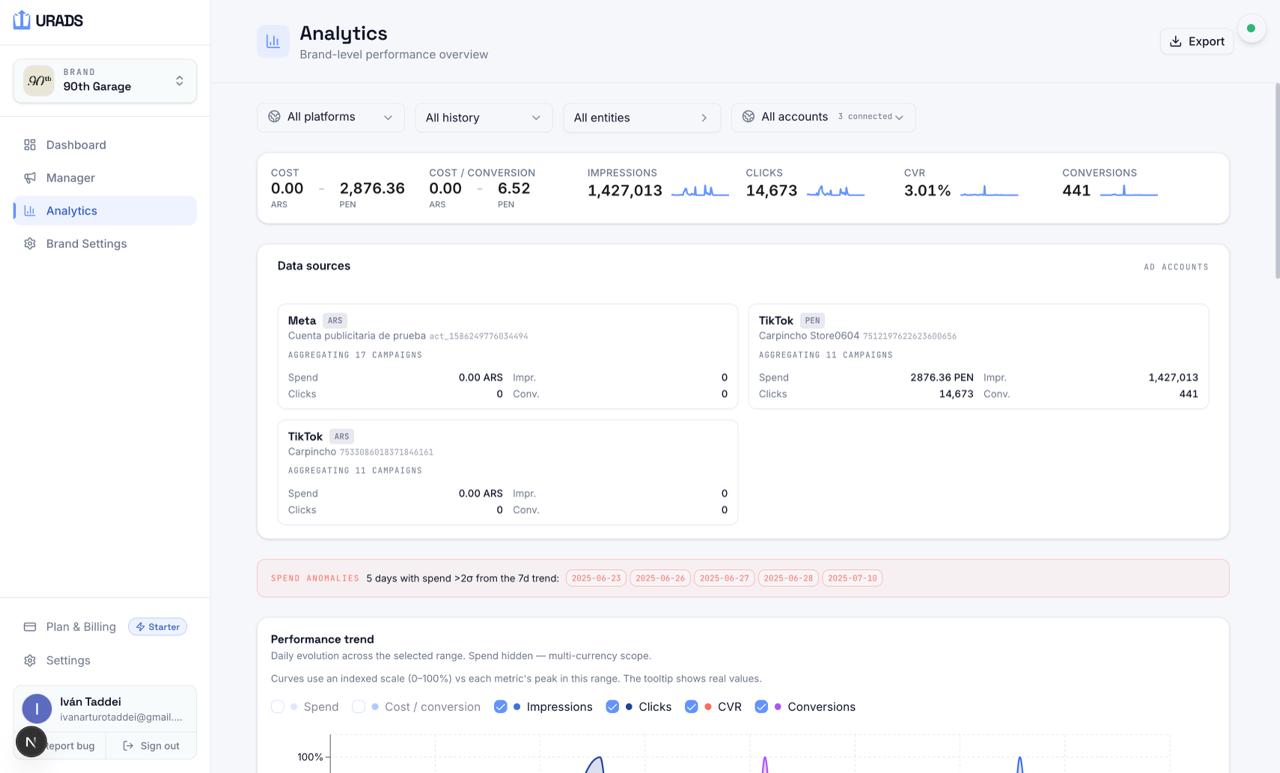Open Dashboard in the sidebar
1280x773 pixels.
[105, 145]
